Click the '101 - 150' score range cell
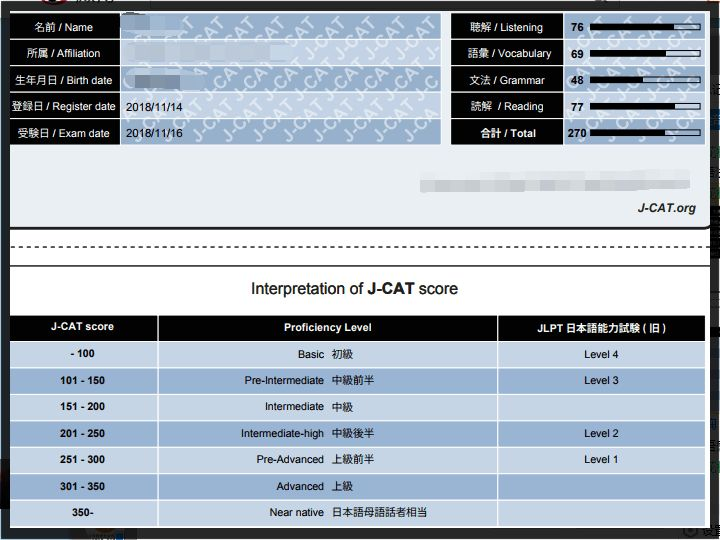Viewport: 720px width, 540px height. (x=83, y=381)
